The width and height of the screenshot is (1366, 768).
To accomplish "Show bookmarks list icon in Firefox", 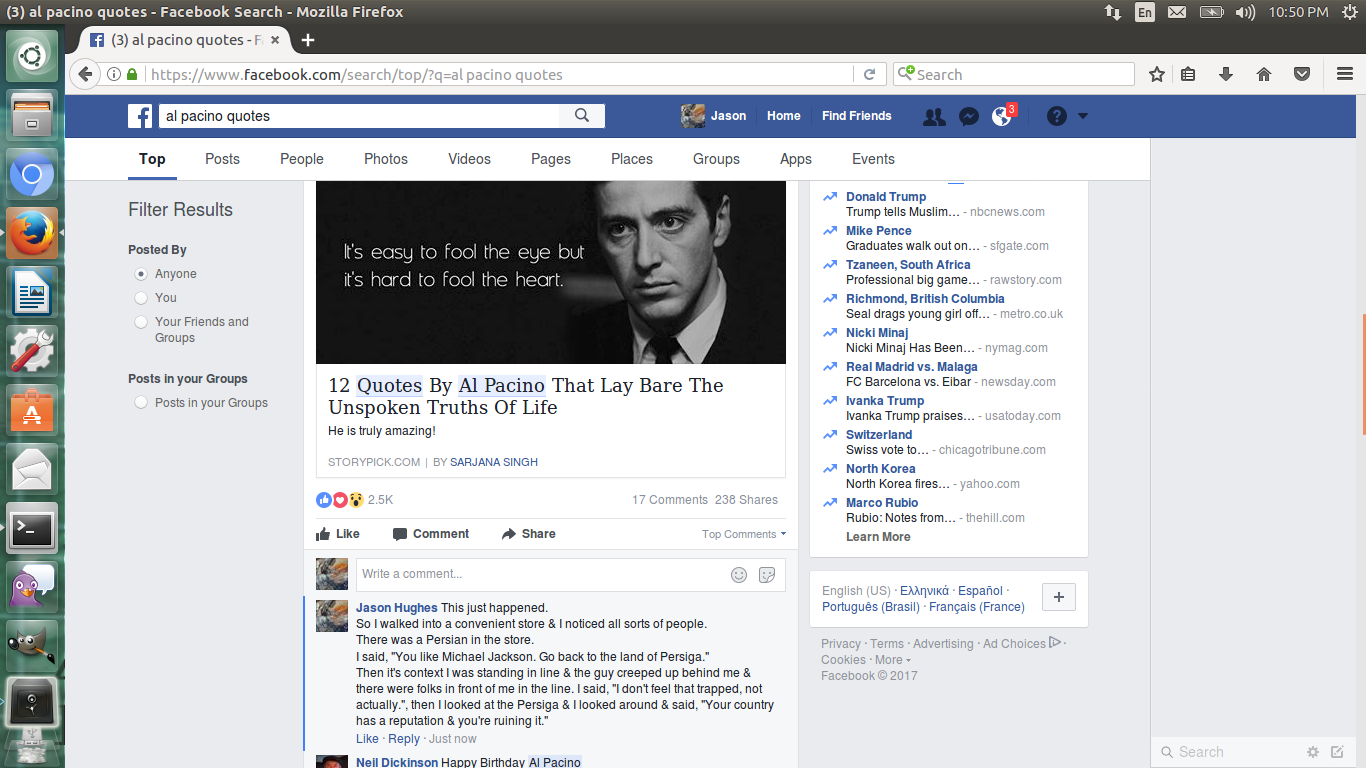I will point(1188,74).
